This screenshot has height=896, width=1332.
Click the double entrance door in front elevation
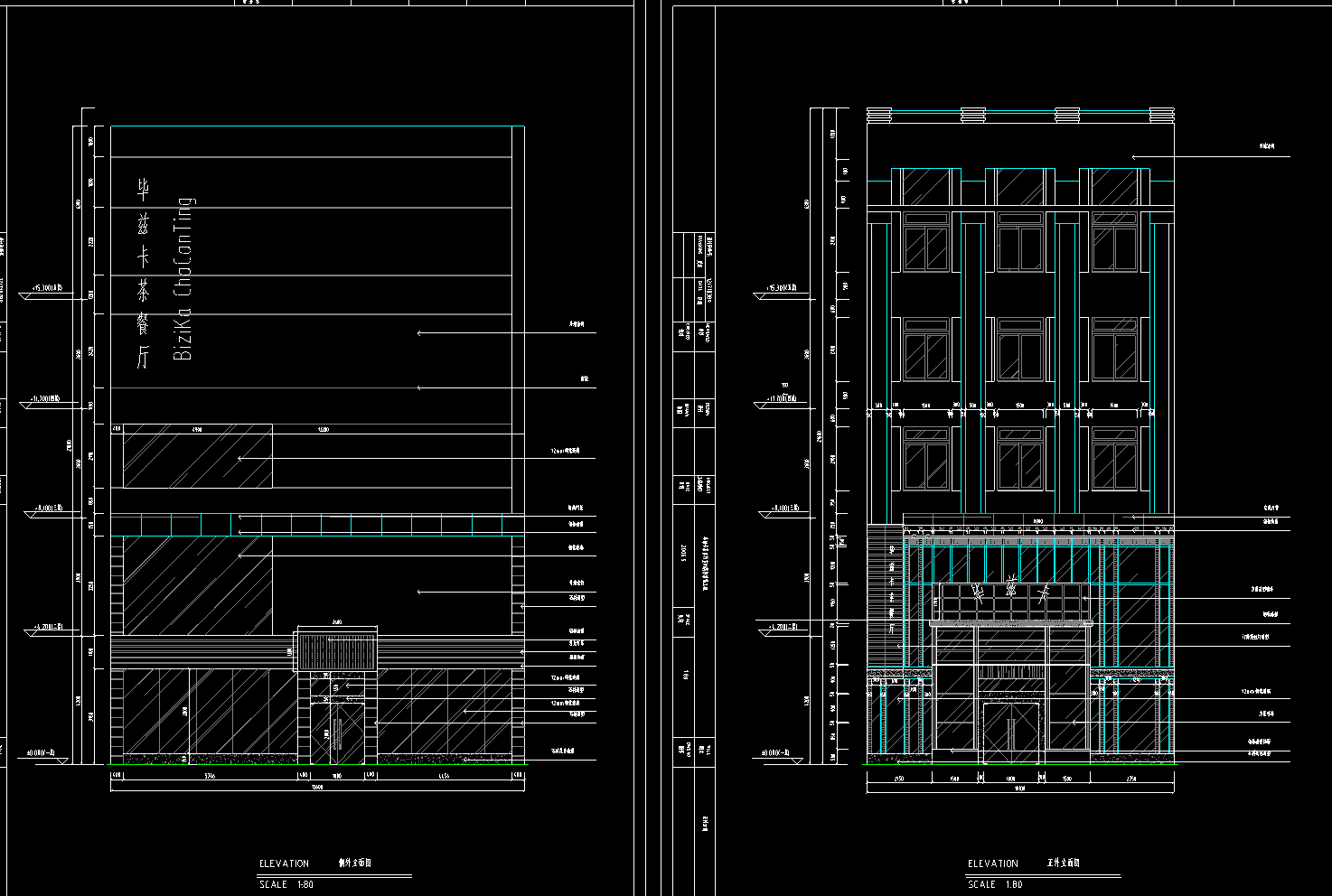click(1010, 731)
